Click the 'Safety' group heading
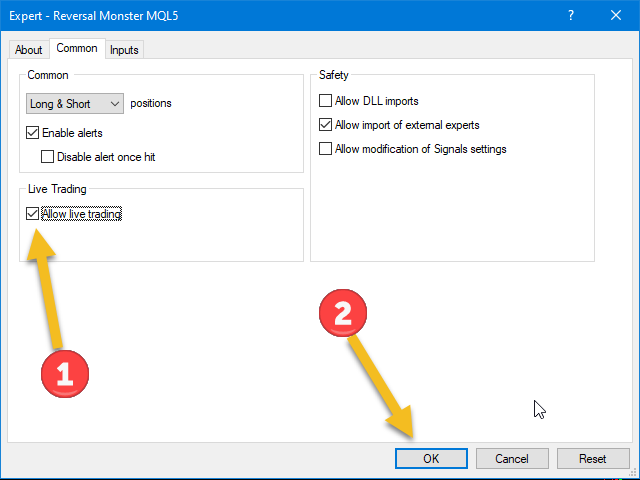Image resolution: width=640 pixels, height=480 pixels. click(334, 75)
